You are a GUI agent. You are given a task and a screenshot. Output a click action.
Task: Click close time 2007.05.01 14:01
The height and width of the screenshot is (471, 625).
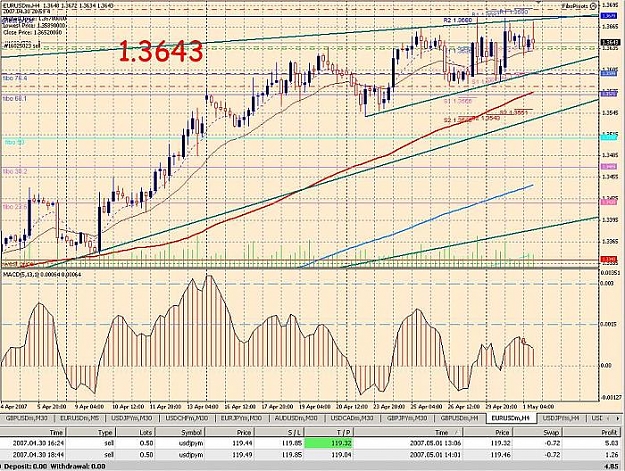pyautogui.click(x=435, y=455)
